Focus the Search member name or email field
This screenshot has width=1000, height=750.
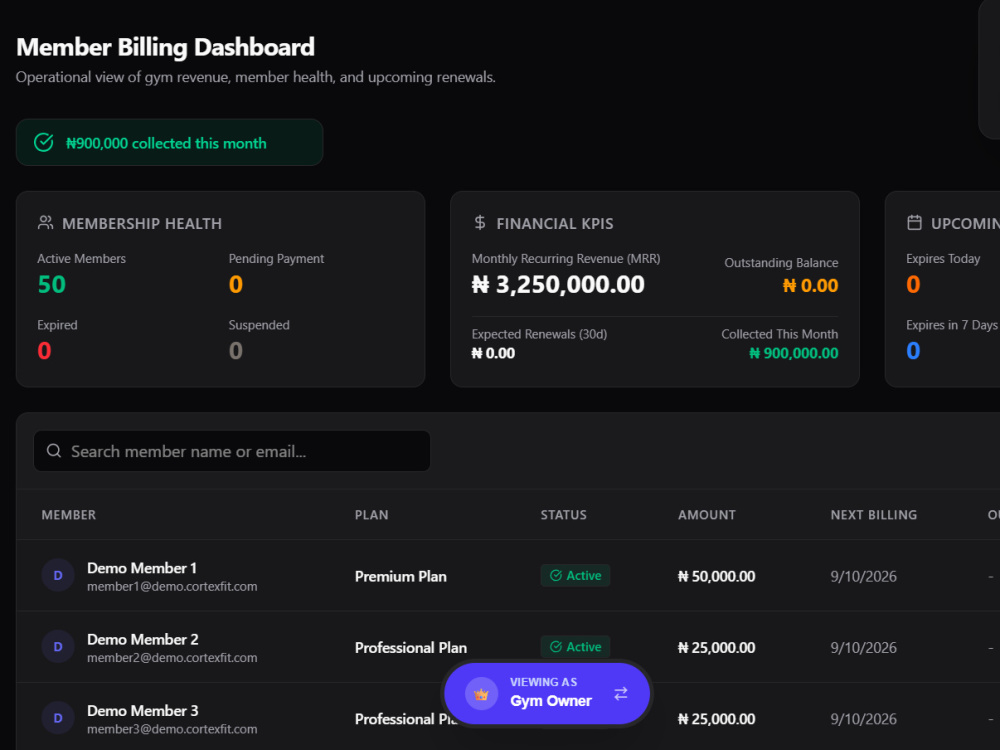point(232,451)
